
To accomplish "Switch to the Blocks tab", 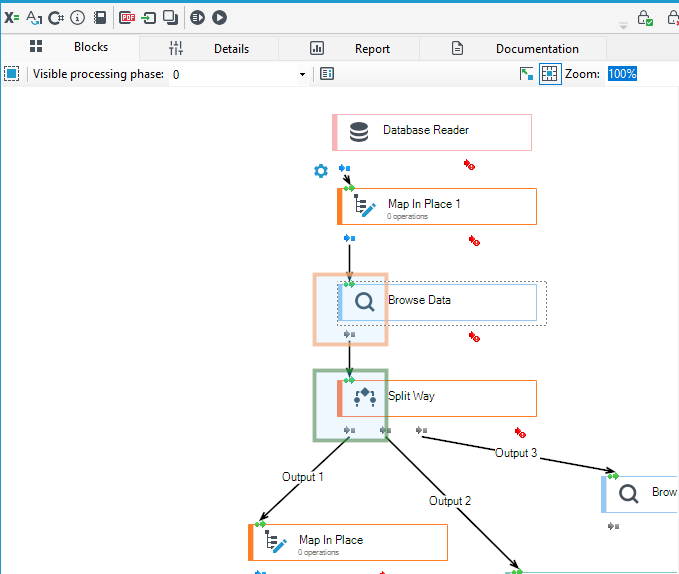I will (x=70, y=47).
